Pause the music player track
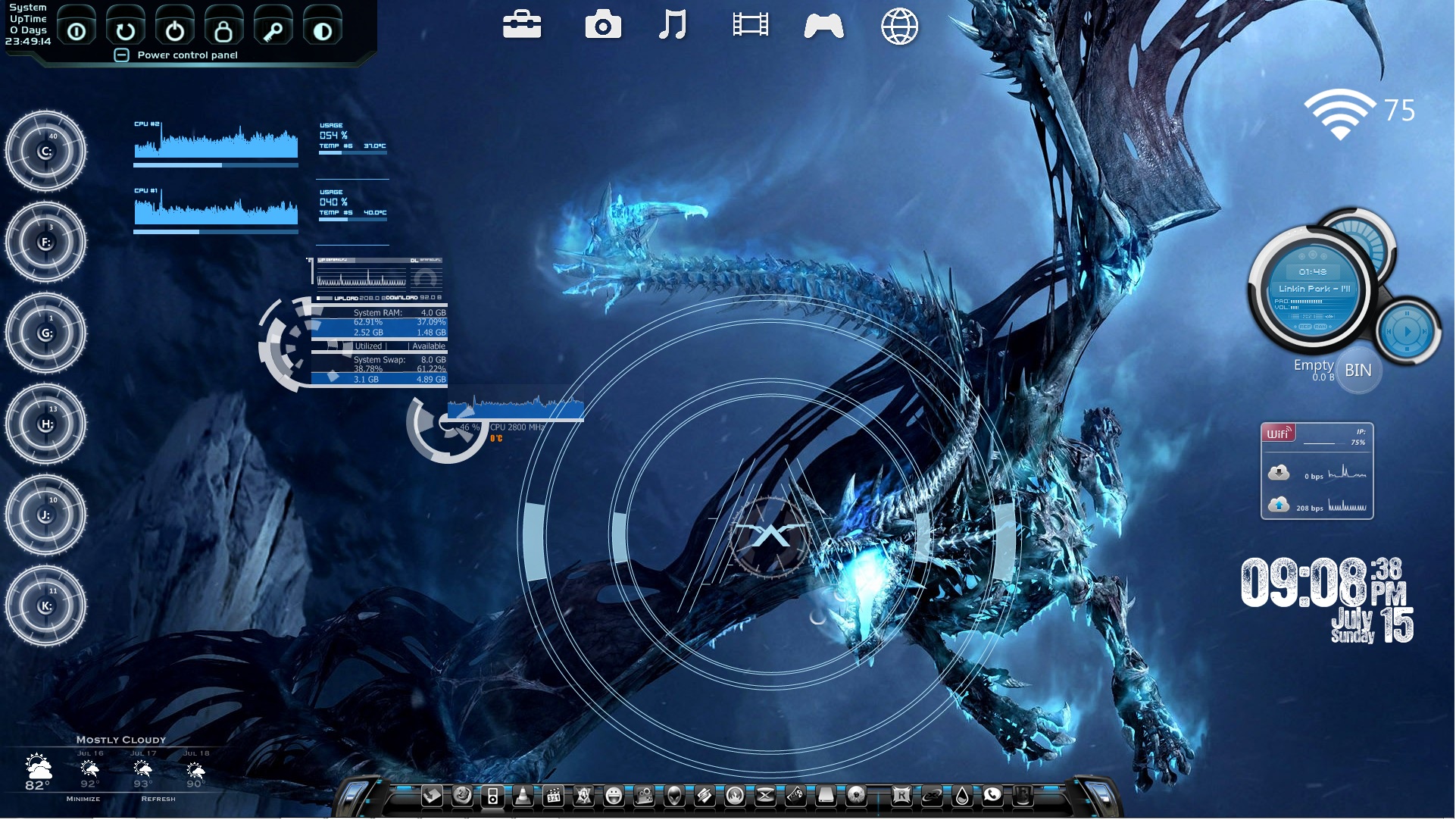The image size is (1456, 820). click(x=1407, y=313)
